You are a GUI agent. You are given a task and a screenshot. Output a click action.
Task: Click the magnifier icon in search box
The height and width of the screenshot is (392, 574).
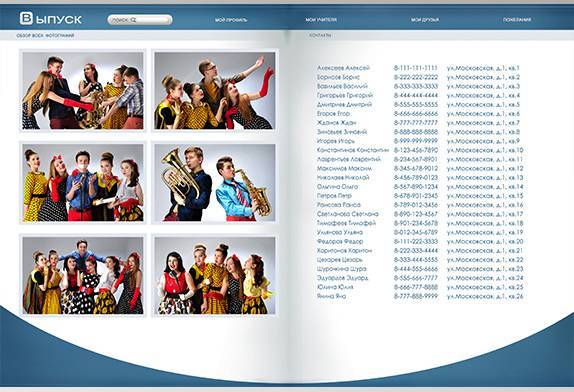tap(134, 20)
